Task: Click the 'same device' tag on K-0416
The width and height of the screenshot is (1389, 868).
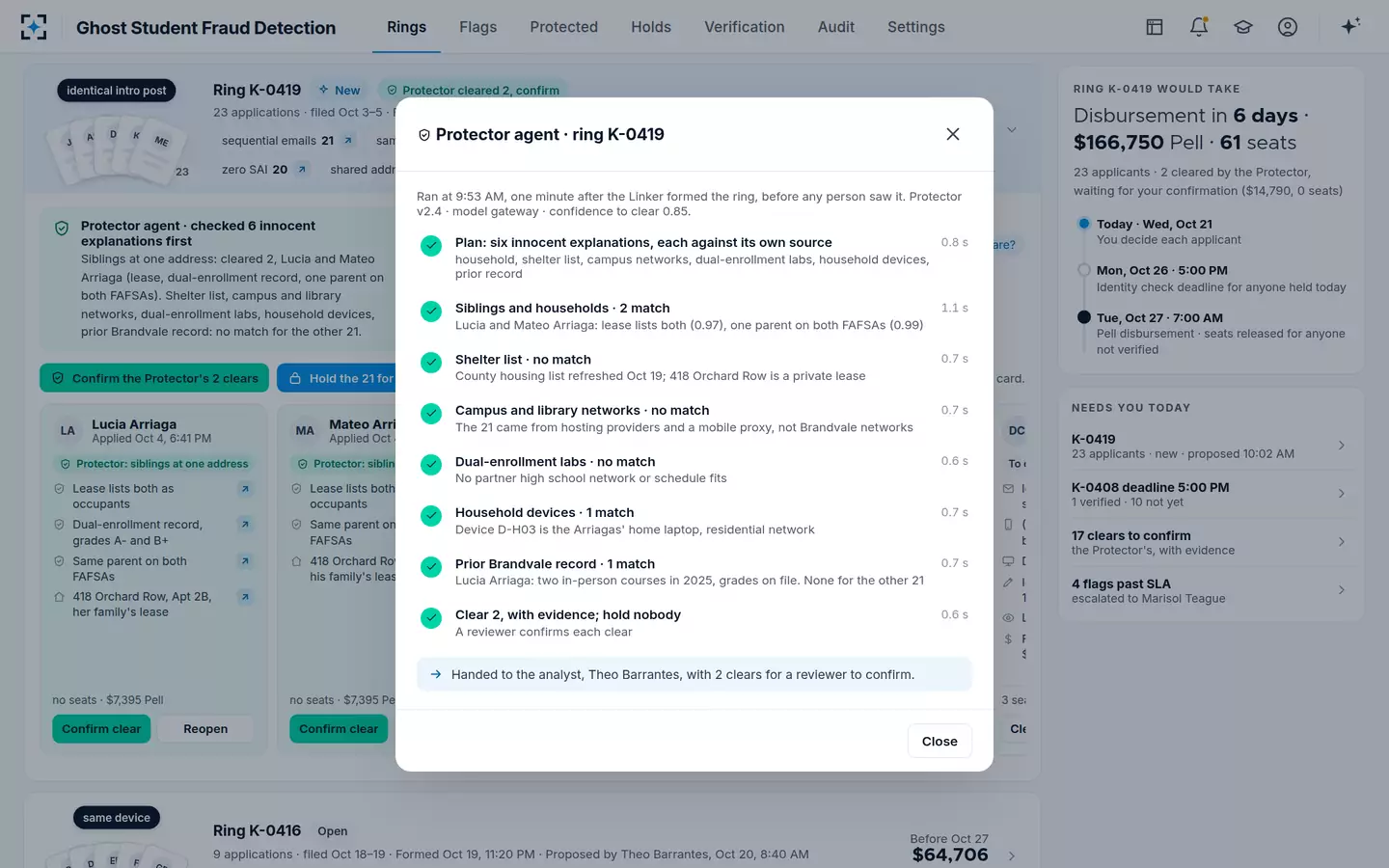Action: 117,818
